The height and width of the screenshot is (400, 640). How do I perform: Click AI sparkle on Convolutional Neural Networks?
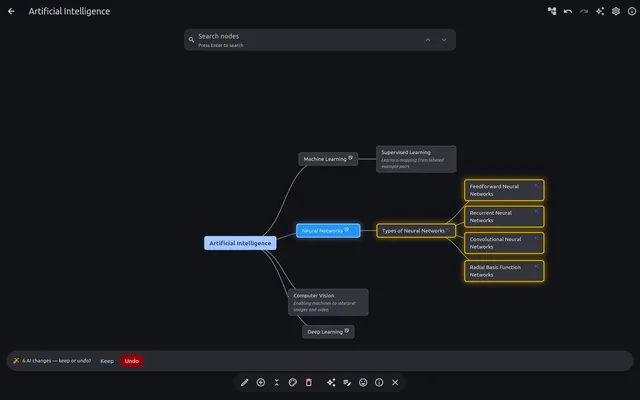[x=536, y=238]
